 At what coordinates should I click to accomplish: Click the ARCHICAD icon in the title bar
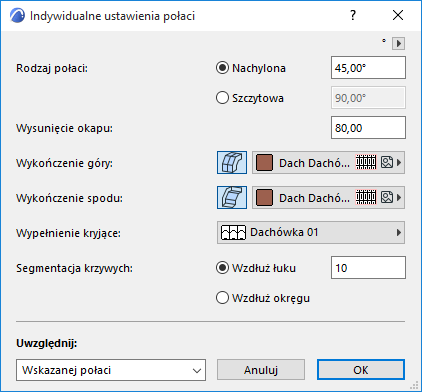17,16
